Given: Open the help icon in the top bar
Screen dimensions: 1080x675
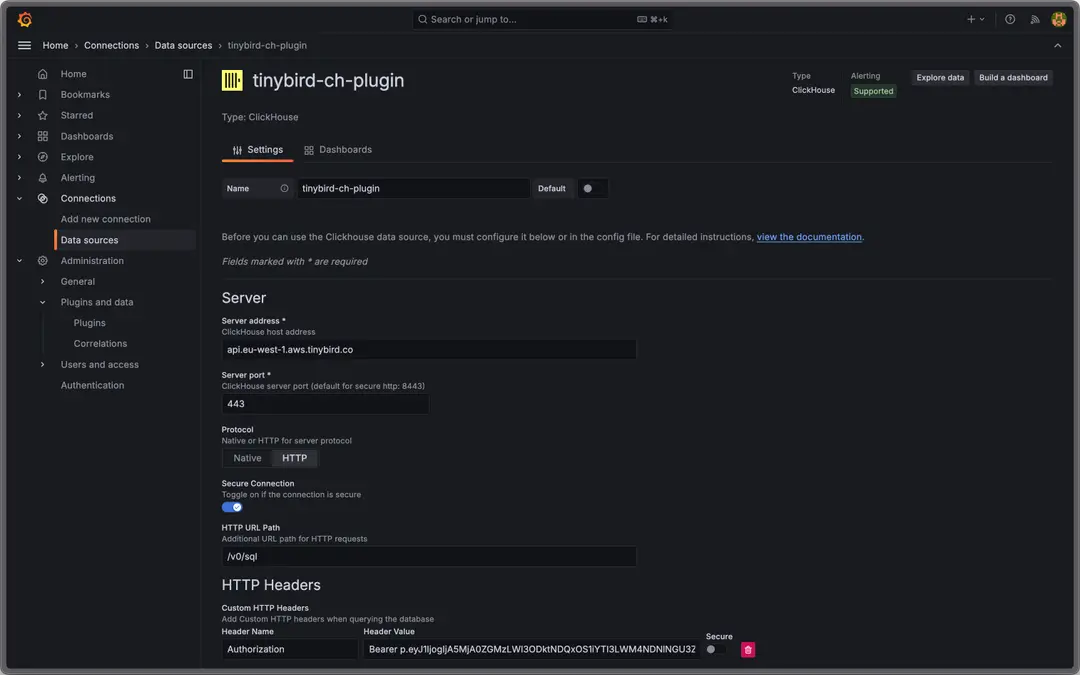Looking at the screenshot, I should (x=1010, y=18).
